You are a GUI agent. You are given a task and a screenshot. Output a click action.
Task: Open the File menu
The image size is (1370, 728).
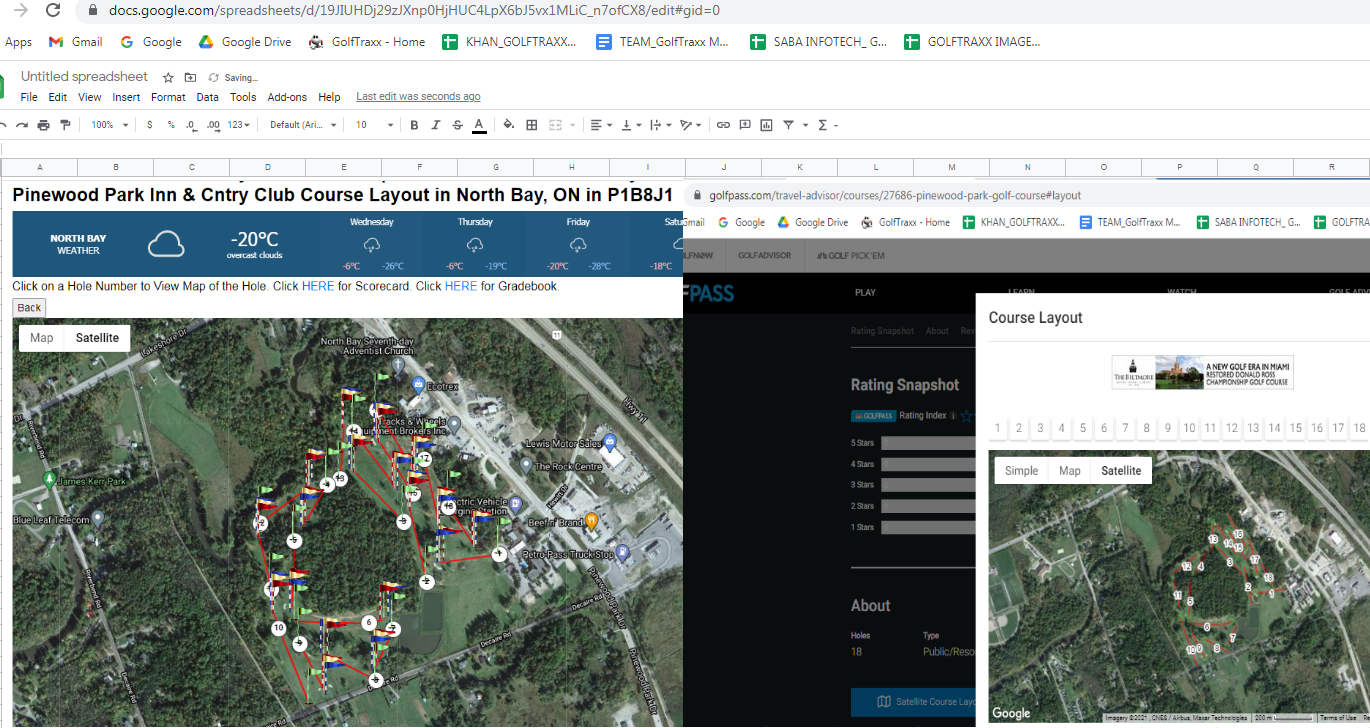click(x=29, y=97)
